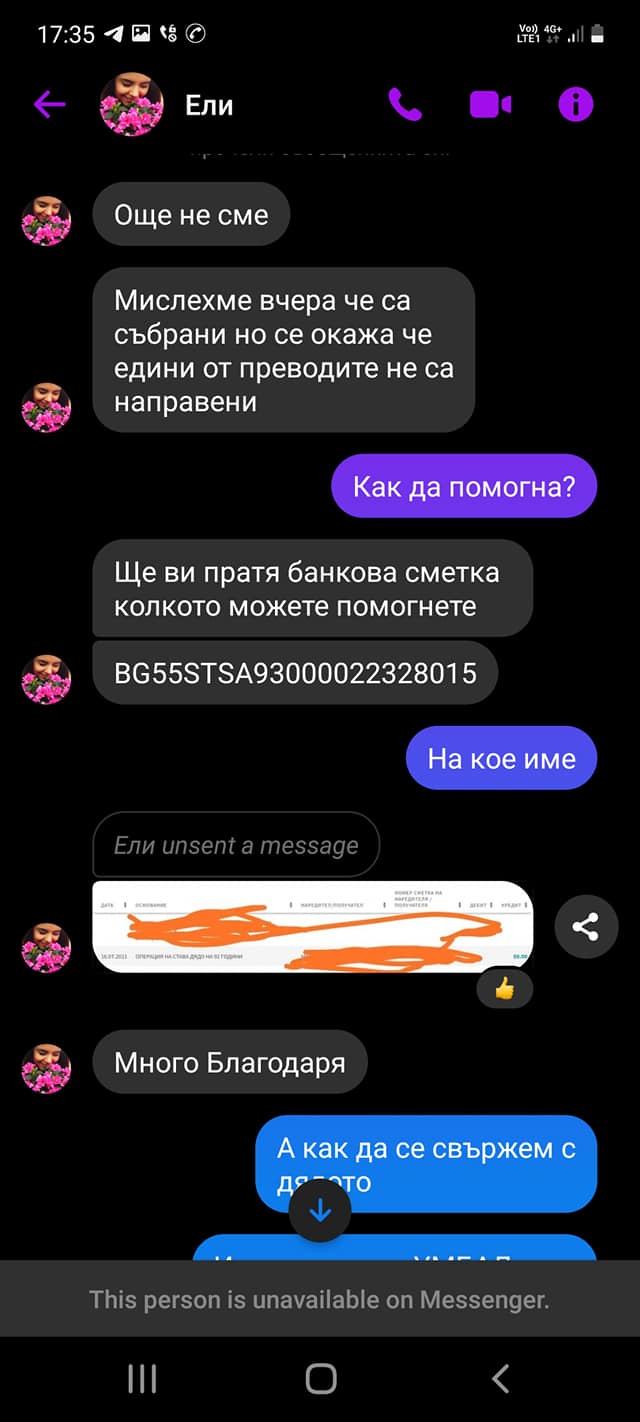Tap the Android back navigation button

[500, 1379]
